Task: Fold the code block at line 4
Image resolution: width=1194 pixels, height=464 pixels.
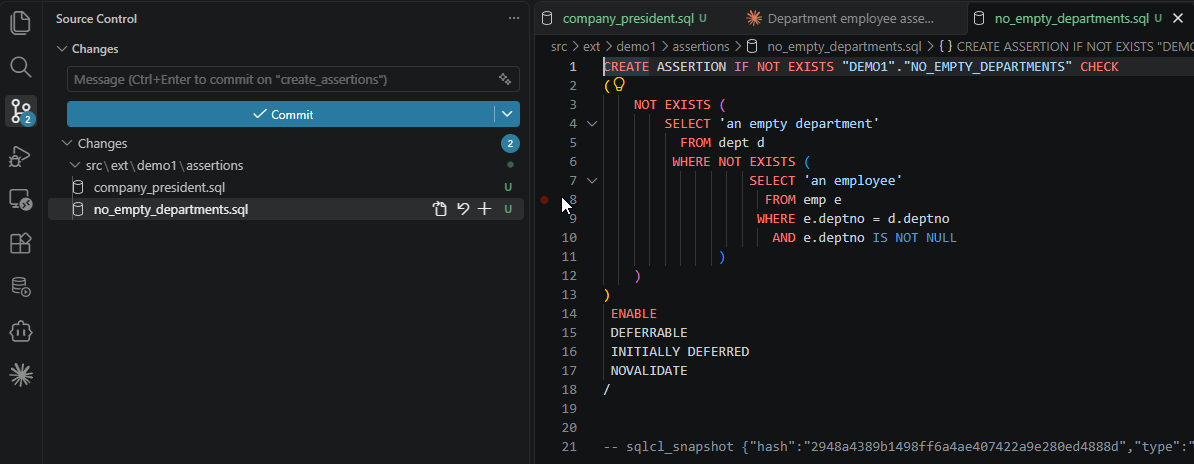Action: (592, 123)
